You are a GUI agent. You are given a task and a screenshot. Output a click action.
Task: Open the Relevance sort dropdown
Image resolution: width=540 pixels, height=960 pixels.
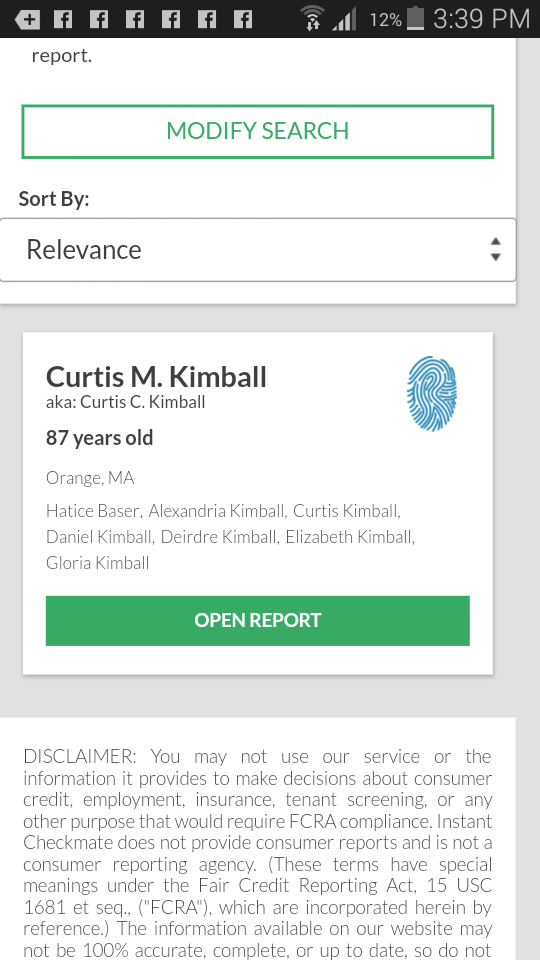pos(258,250)
